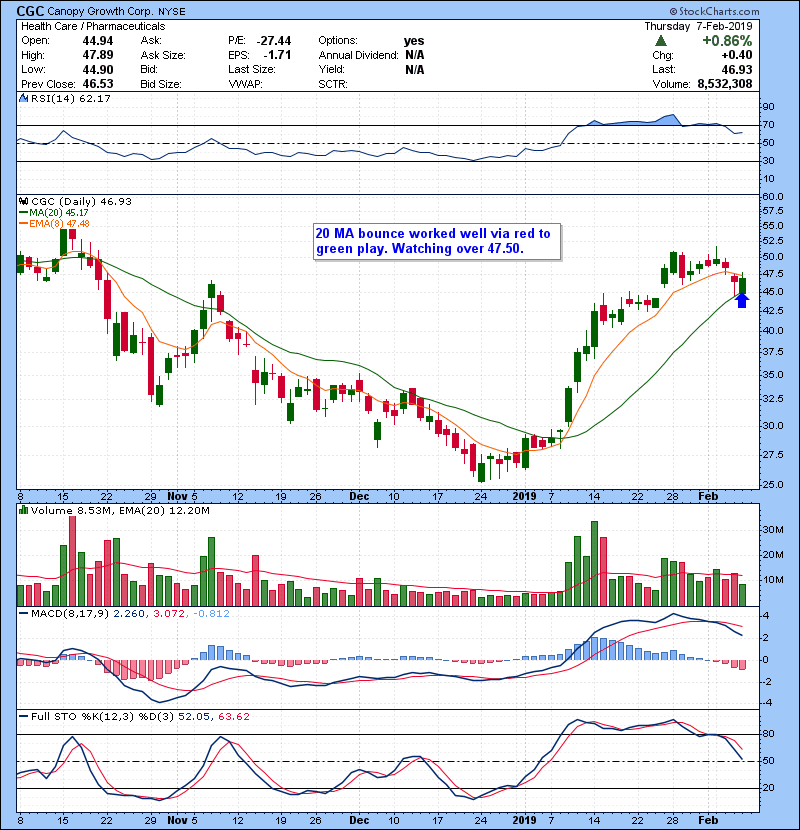
Task: Click the tallest red volume bar in mid-October
Action: pos(73,561)
